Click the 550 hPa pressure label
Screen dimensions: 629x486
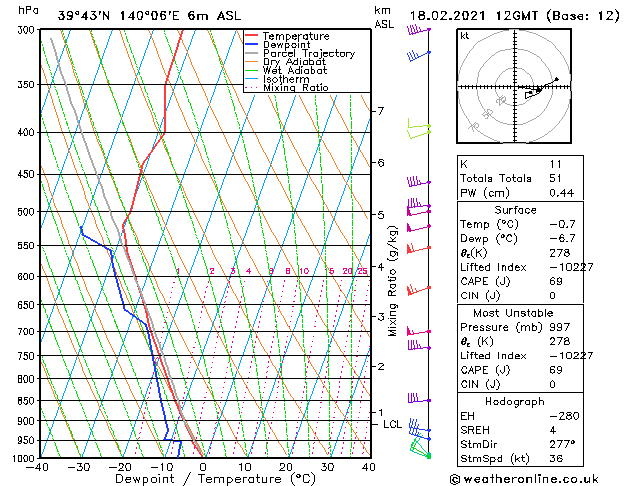pos(28,245)
